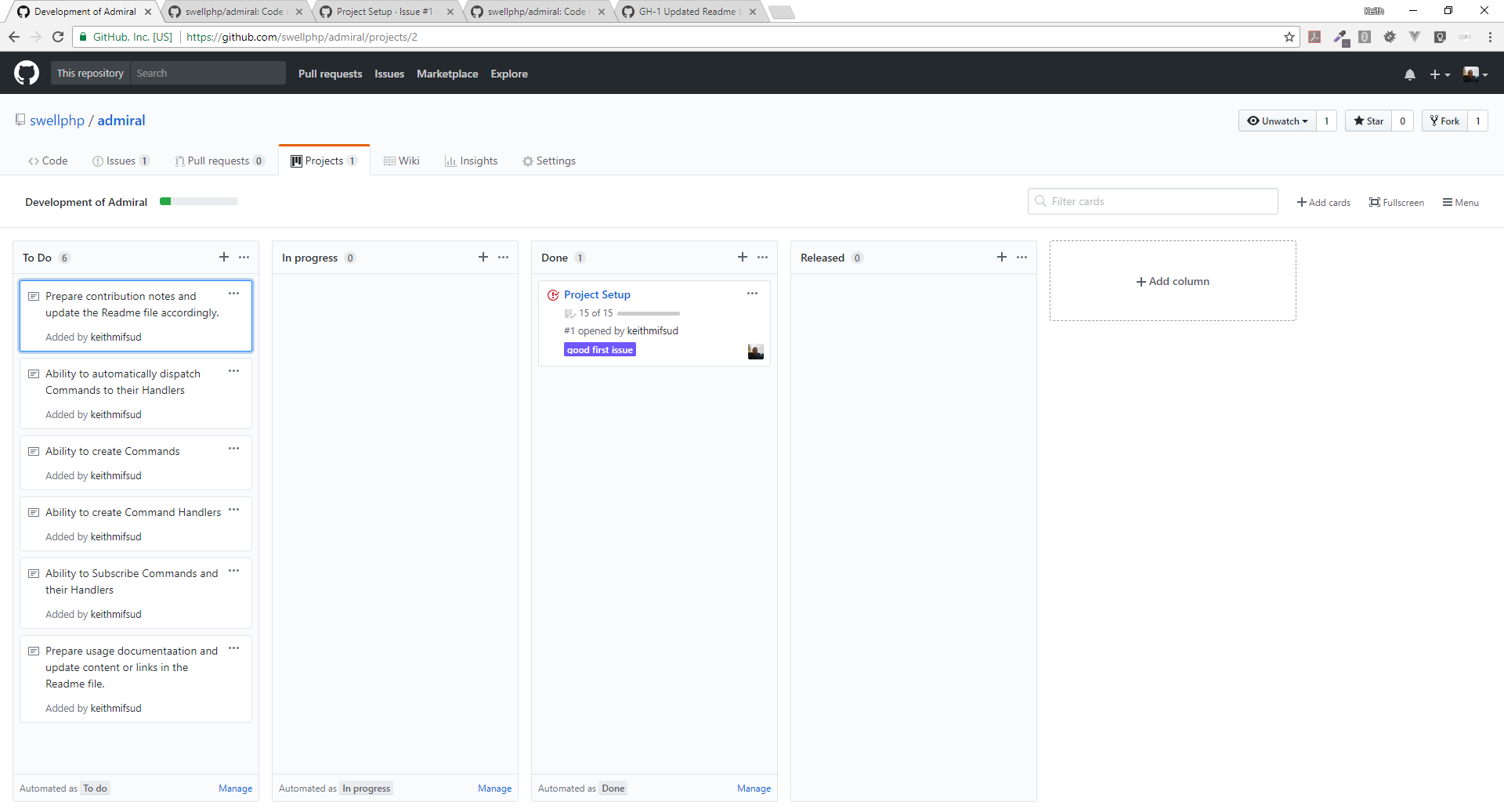Open the Settings tab
Screen dimensions: 1504x812
pyautogui.click(x=549, y=161)
